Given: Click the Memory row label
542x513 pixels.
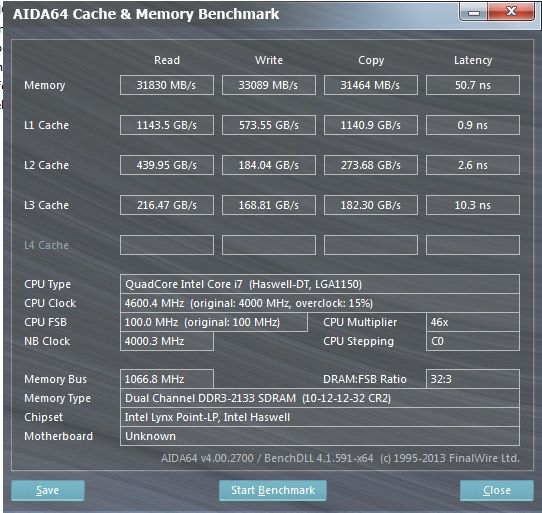Looking at the screenshot, I should click(x=45, y=85).
